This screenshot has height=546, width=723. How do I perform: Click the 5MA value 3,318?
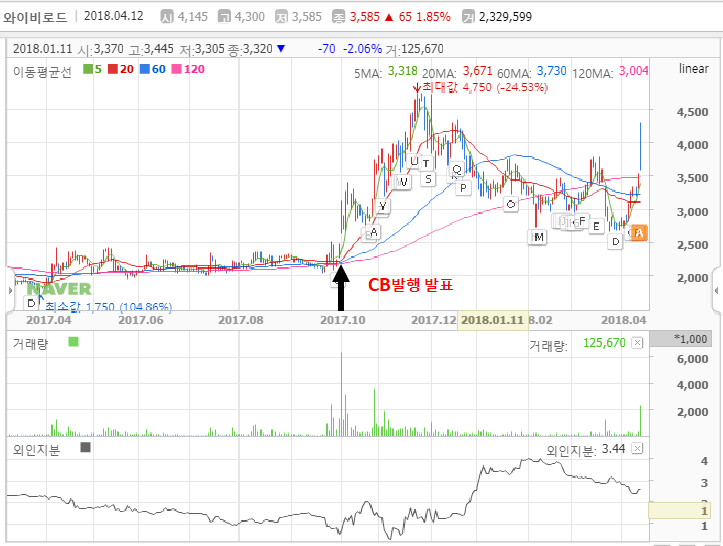[402, 71]
